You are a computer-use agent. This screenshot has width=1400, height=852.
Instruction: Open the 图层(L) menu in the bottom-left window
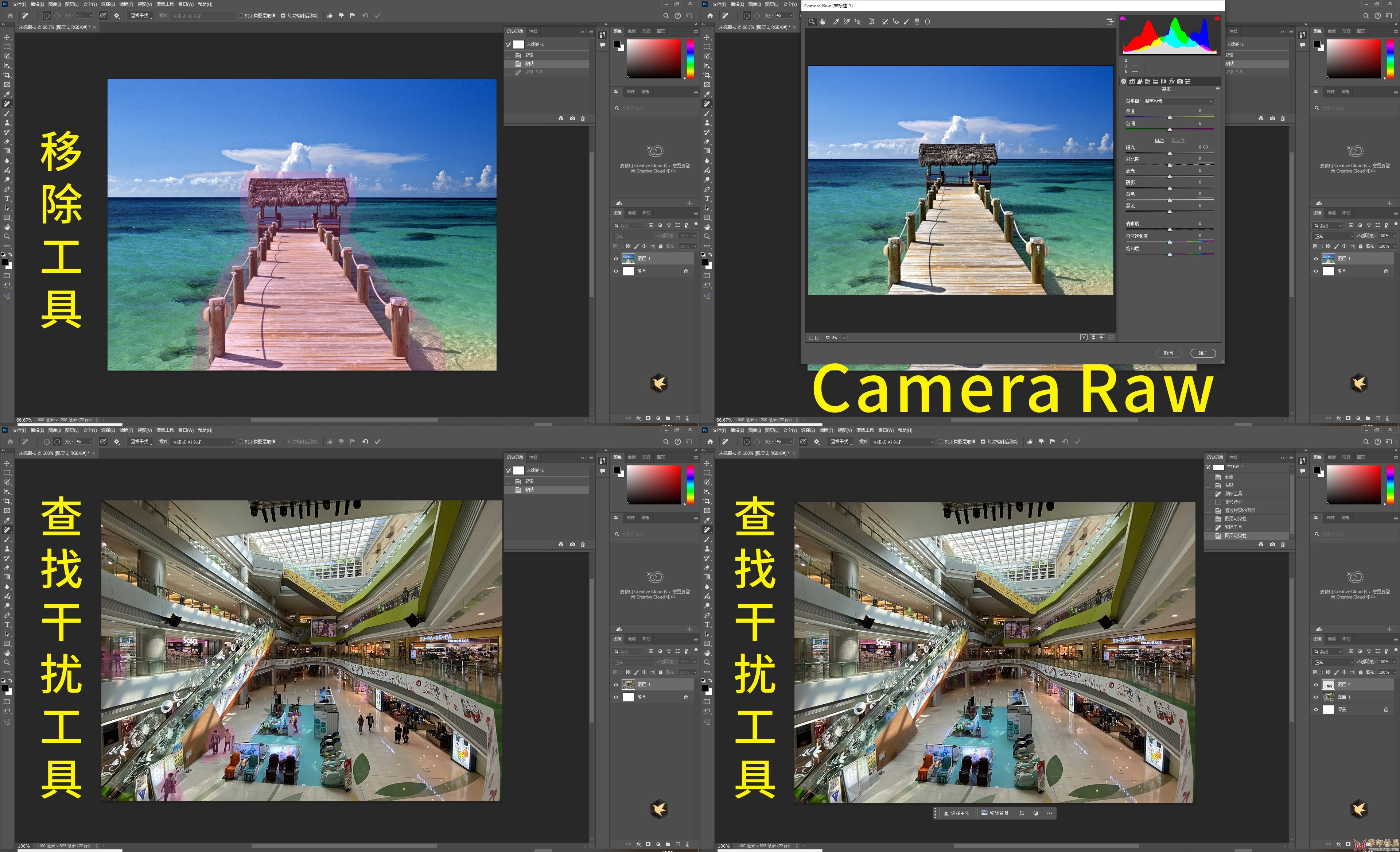[72, 430]
